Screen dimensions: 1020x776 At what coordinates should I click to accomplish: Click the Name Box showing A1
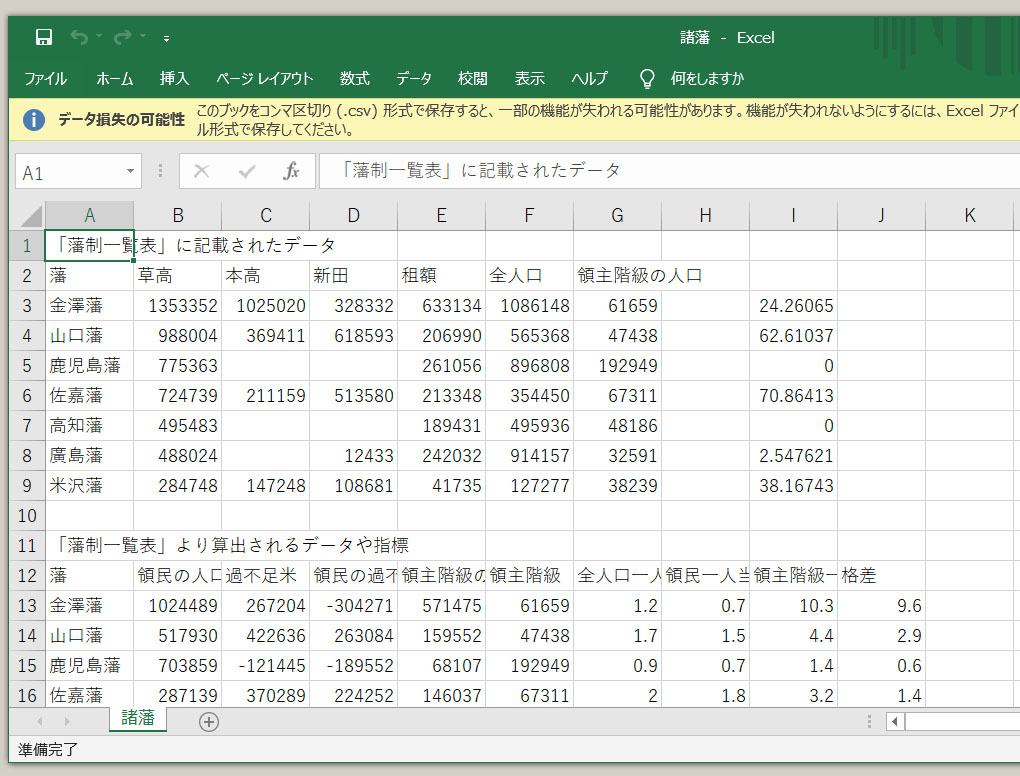[78, 172]
